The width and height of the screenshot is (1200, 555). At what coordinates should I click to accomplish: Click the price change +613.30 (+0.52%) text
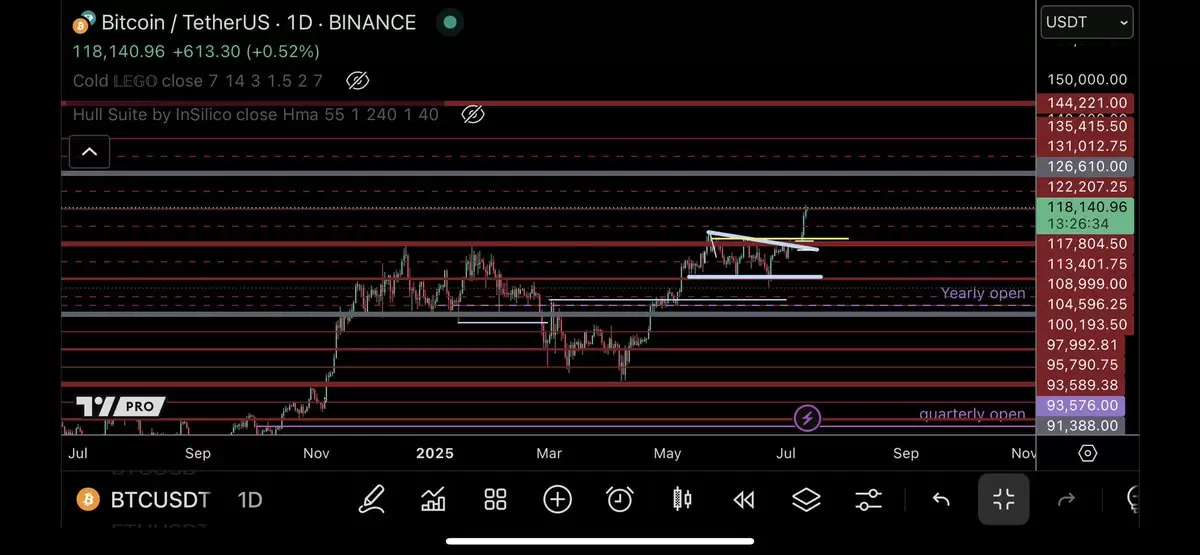click(x=246, y=51)
